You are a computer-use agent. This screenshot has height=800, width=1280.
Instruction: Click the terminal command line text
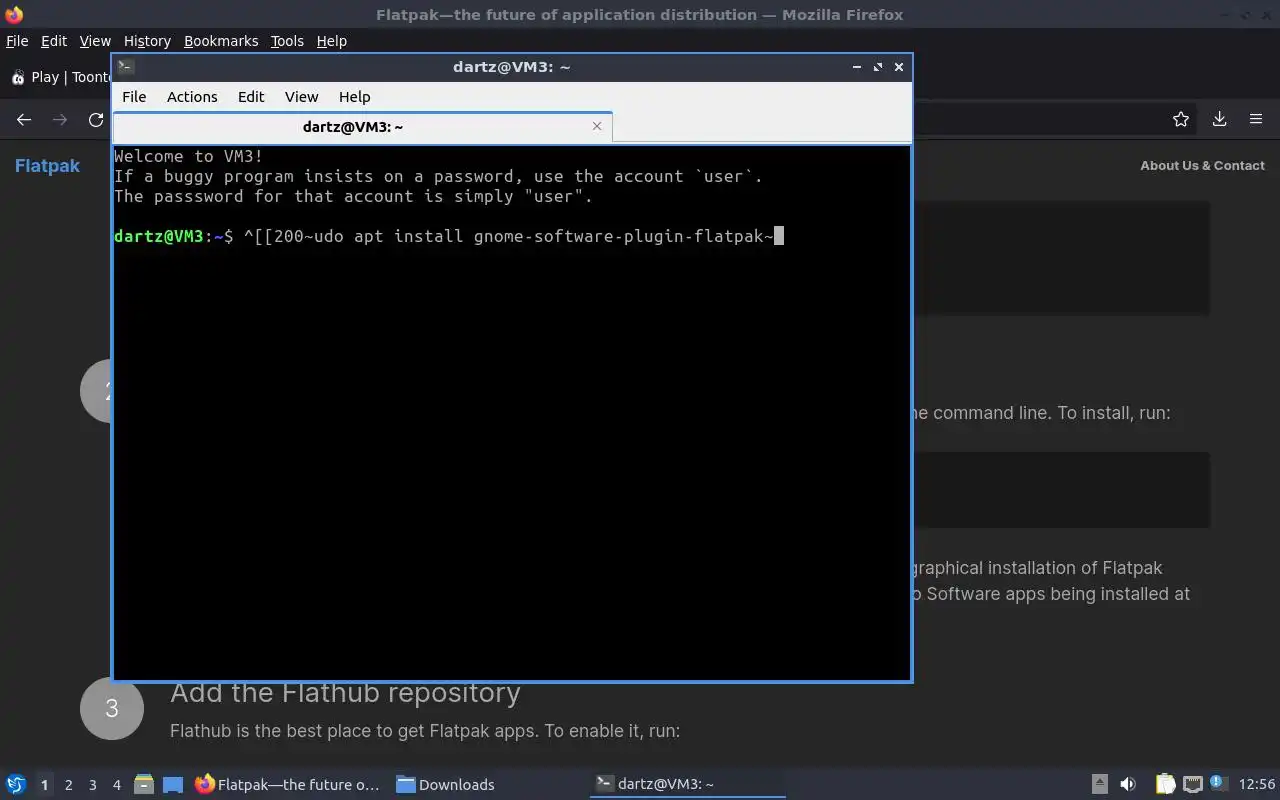point(508,236)
